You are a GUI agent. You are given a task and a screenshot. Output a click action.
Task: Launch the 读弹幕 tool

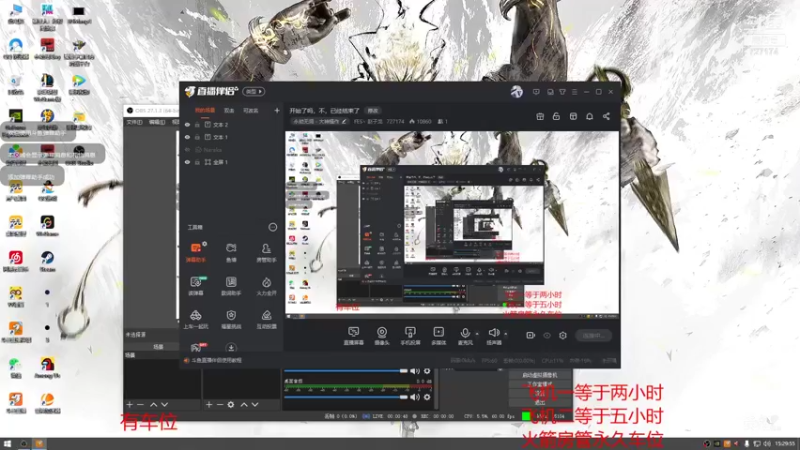(195, 286)
